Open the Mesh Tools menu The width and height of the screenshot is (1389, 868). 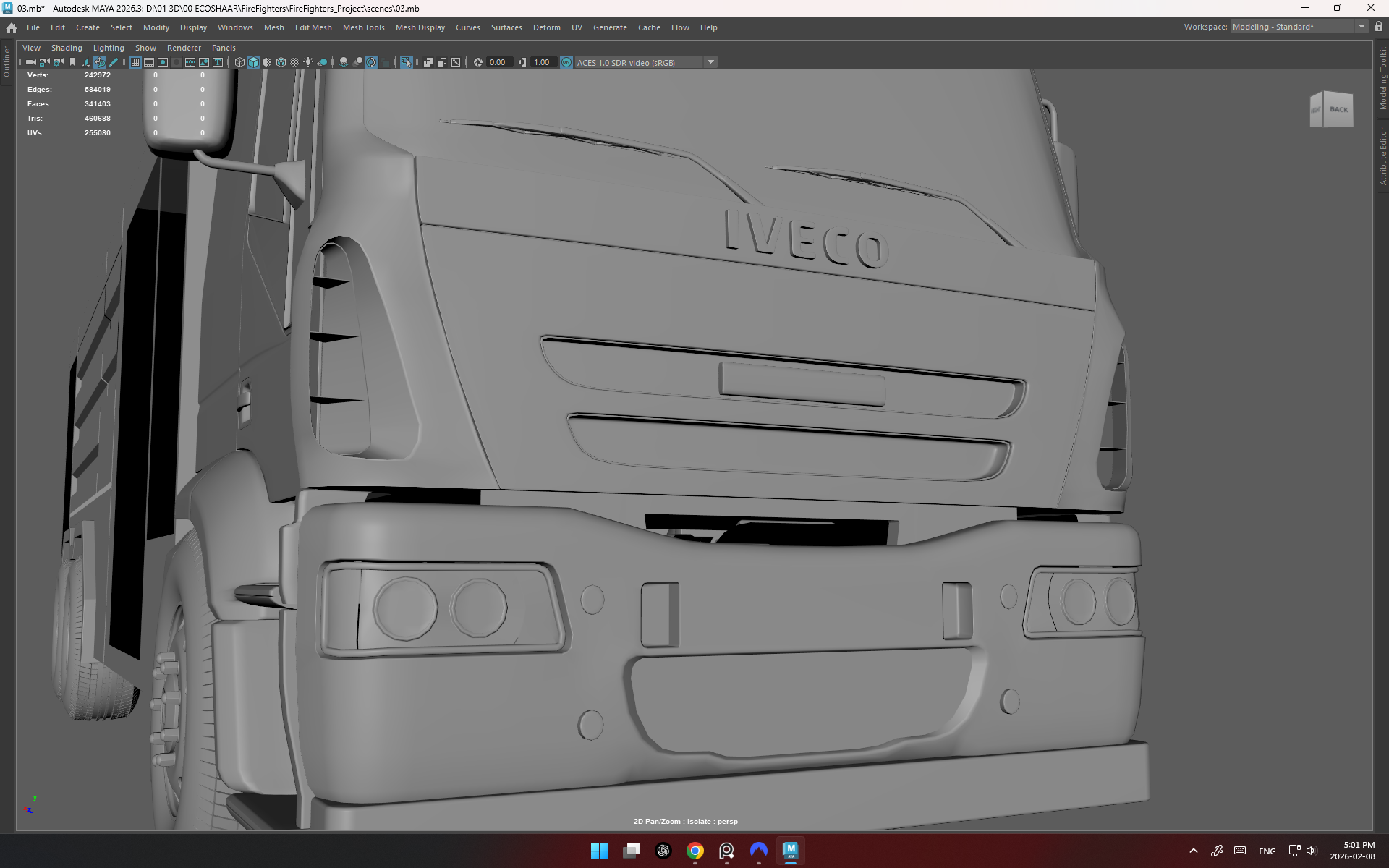363,27
